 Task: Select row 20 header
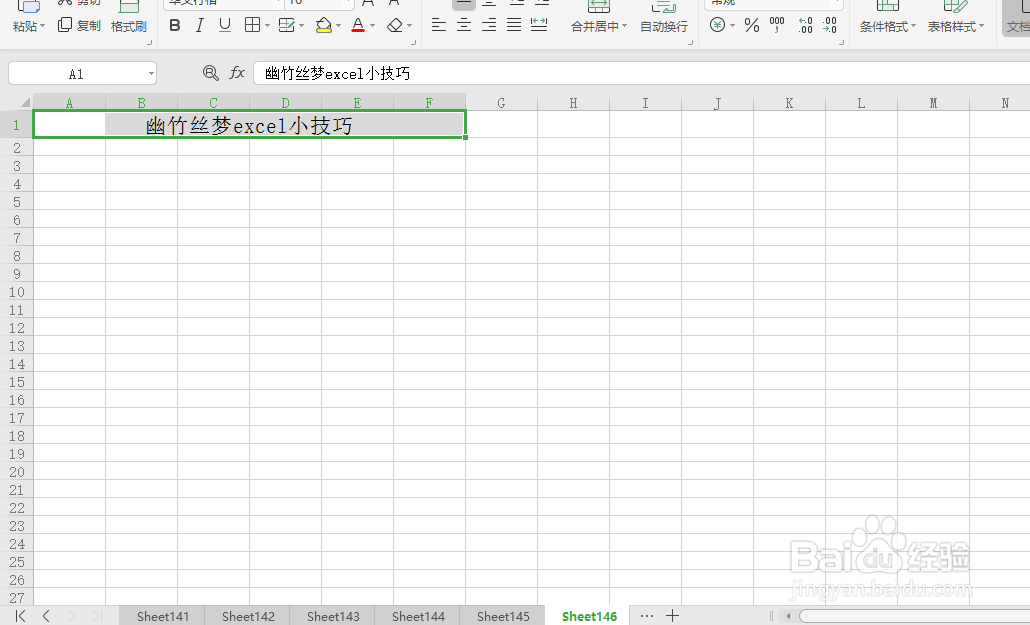[16, 472]
